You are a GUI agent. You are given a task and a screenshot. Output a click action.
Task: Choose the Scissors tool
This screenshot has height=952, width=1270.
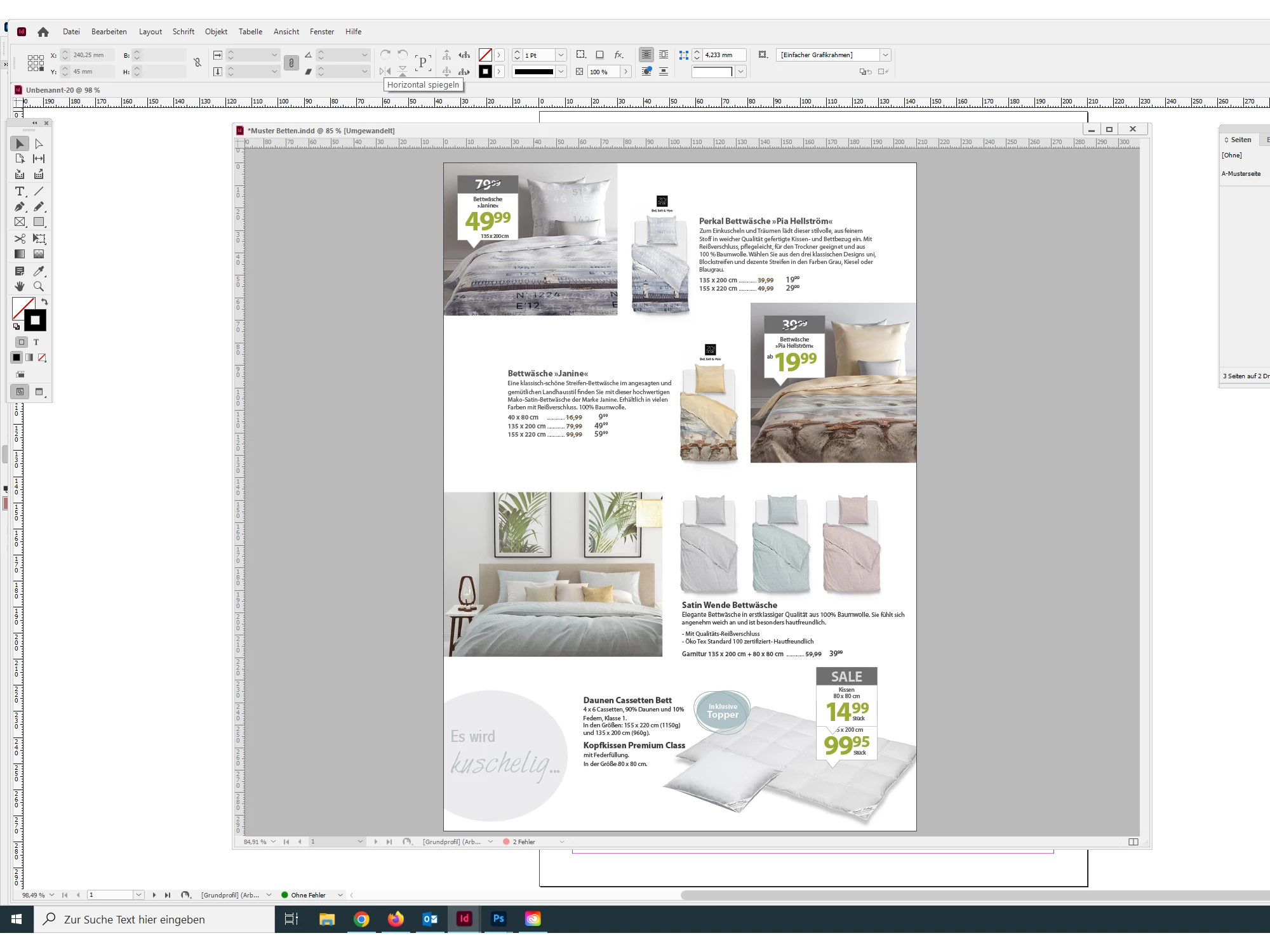20,239
